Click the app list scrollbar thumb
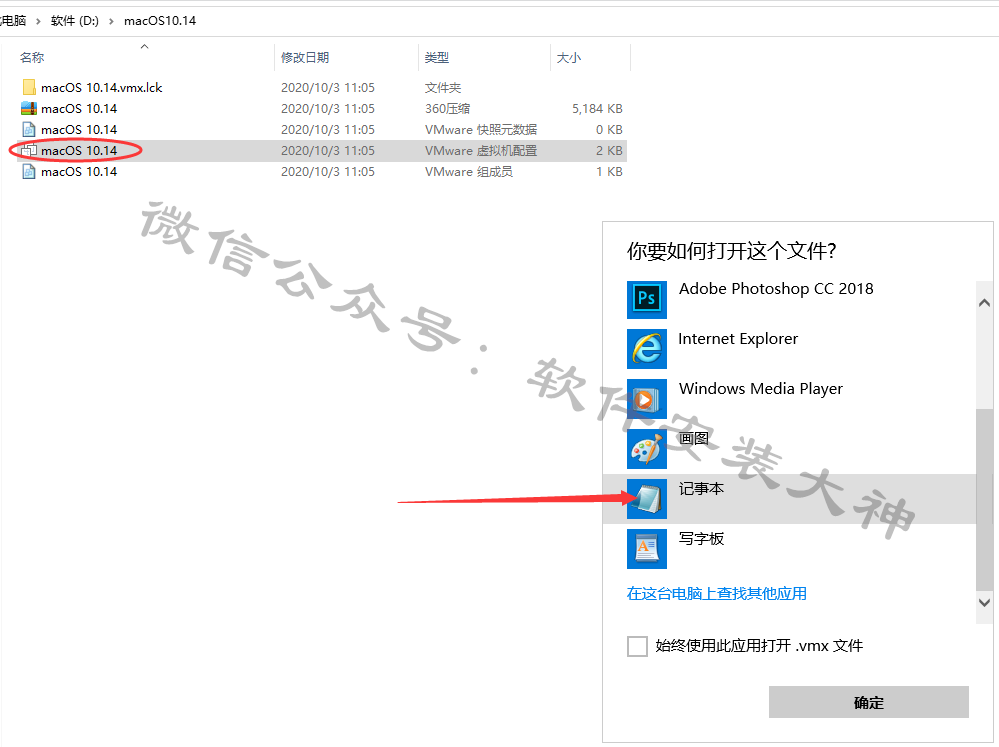Viewport: 999px width, 747px height. click(984, 499)
